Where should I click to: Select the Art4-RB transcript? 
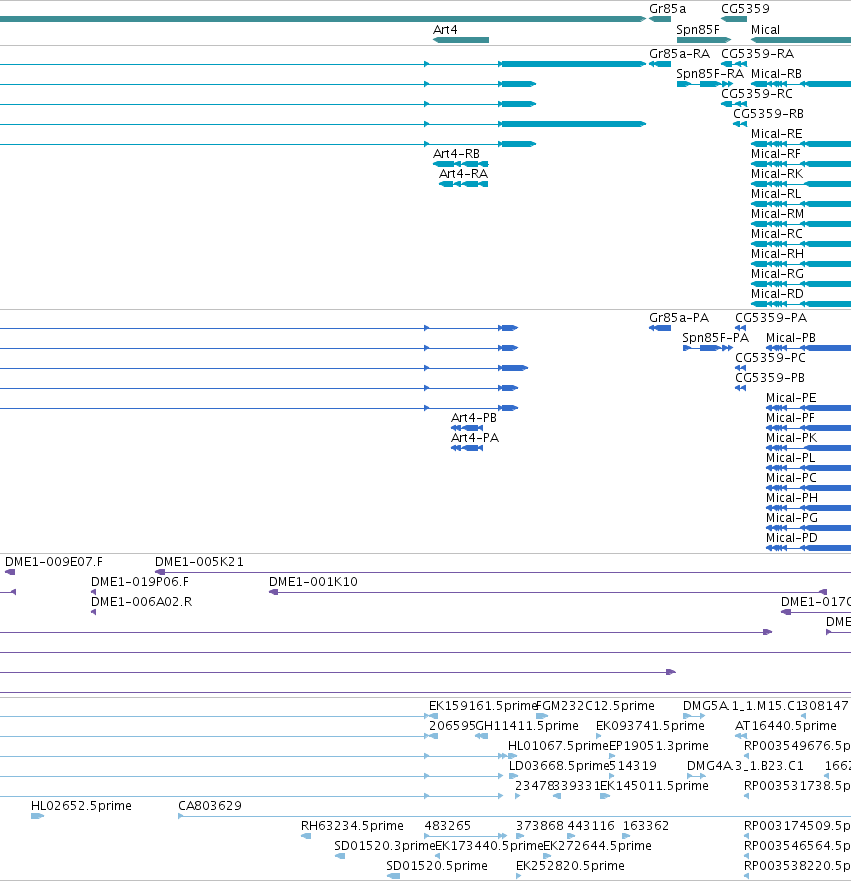[461, 164]
